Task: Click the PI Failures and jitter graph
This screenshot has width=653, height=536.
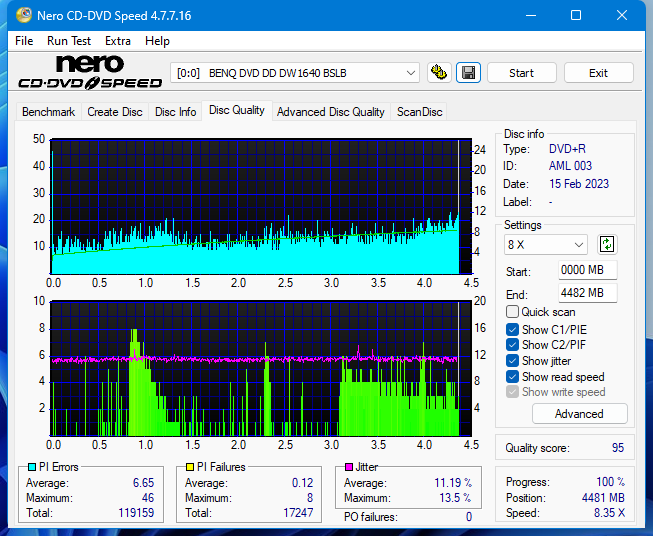Action: tap(261, 369)
